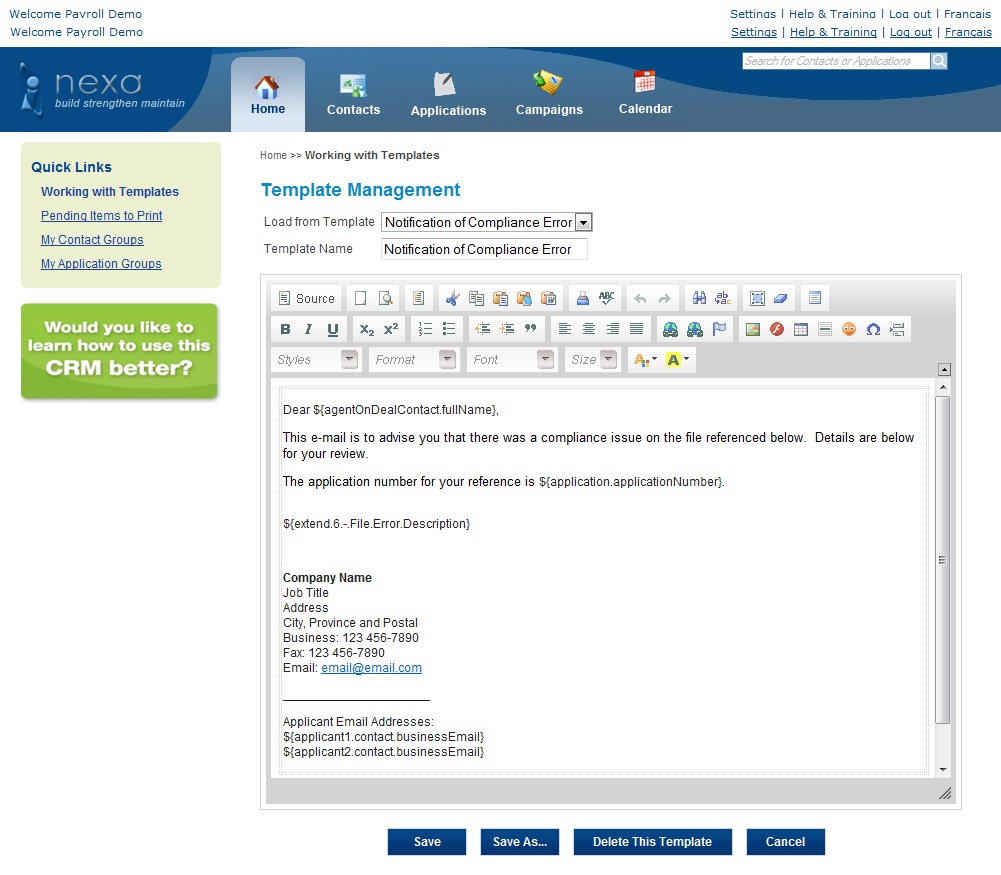Open Find with the binoculars icon
Viewport: 1001px width, 875px height.
click(x=699, y=298)
